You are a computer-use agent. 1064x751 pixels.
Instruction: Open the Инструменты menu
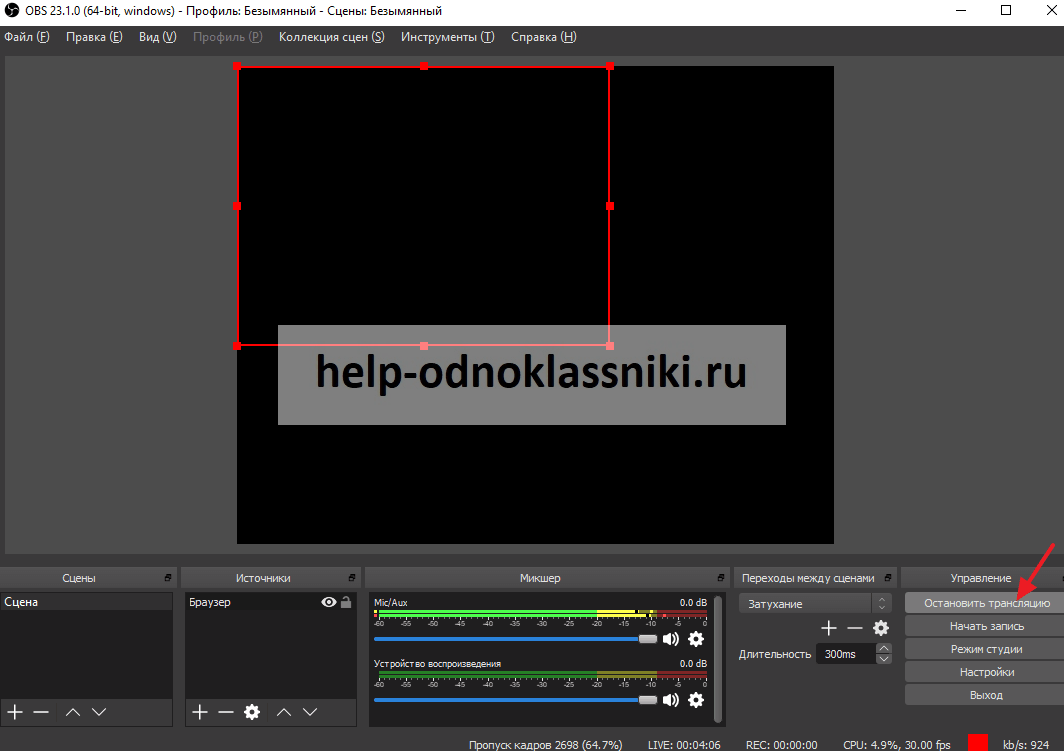[447, 37]
